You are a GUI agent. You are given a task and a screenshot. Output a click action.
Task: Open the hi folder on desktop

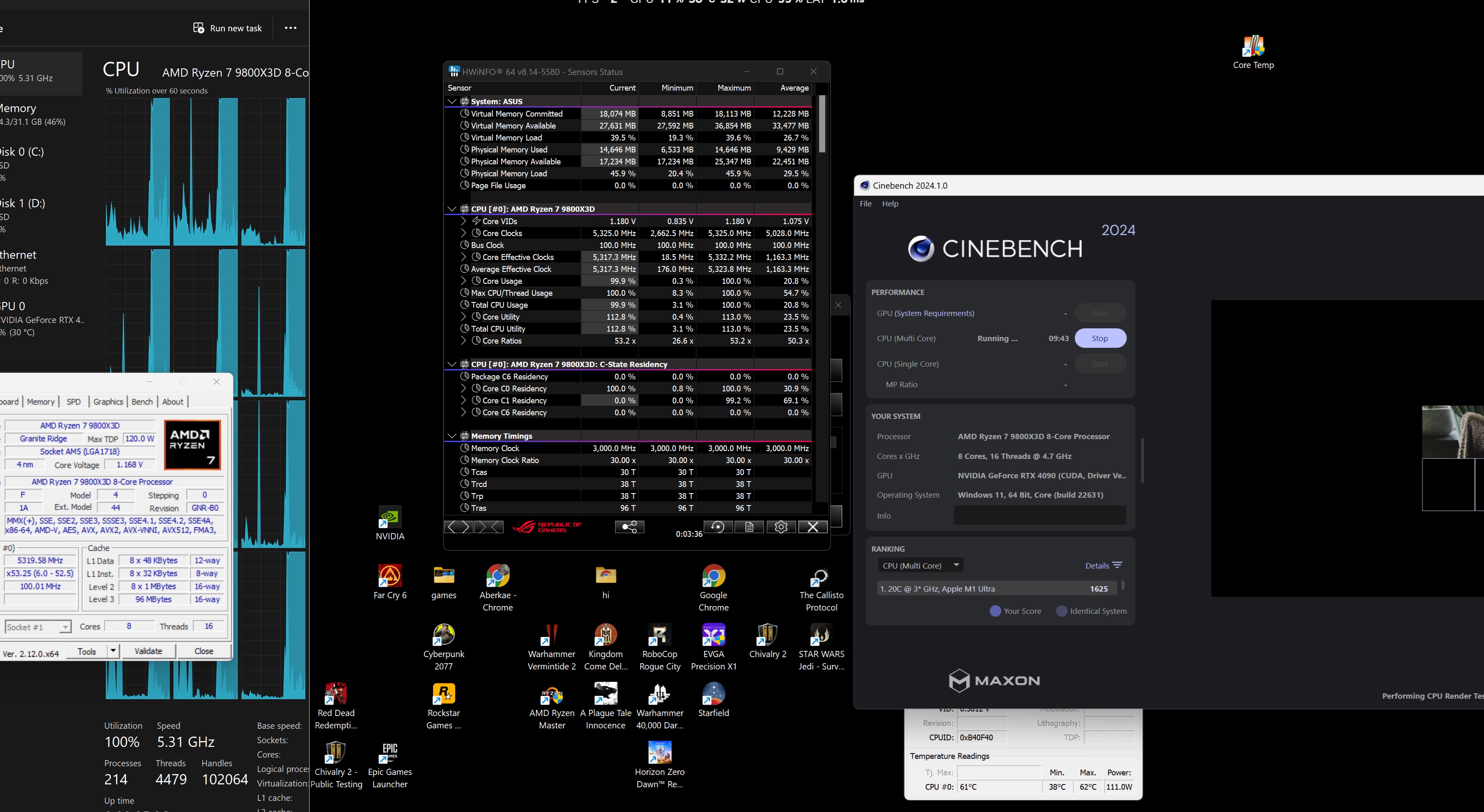click(x=606, y=582)
